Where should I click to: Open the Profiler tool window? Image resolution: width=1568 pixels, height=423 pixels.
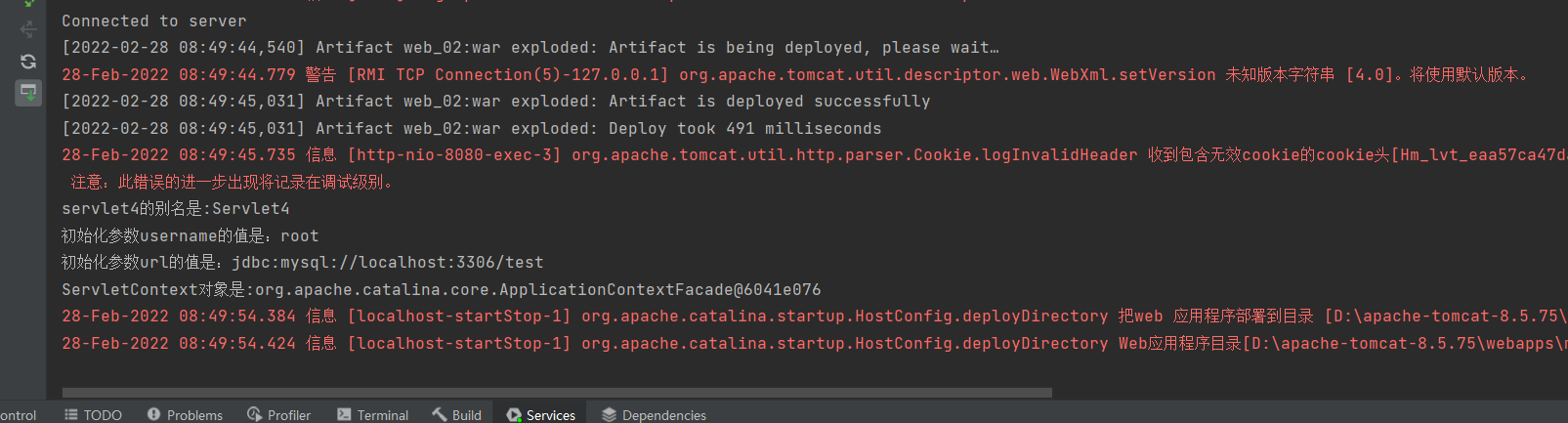point(279,415)
